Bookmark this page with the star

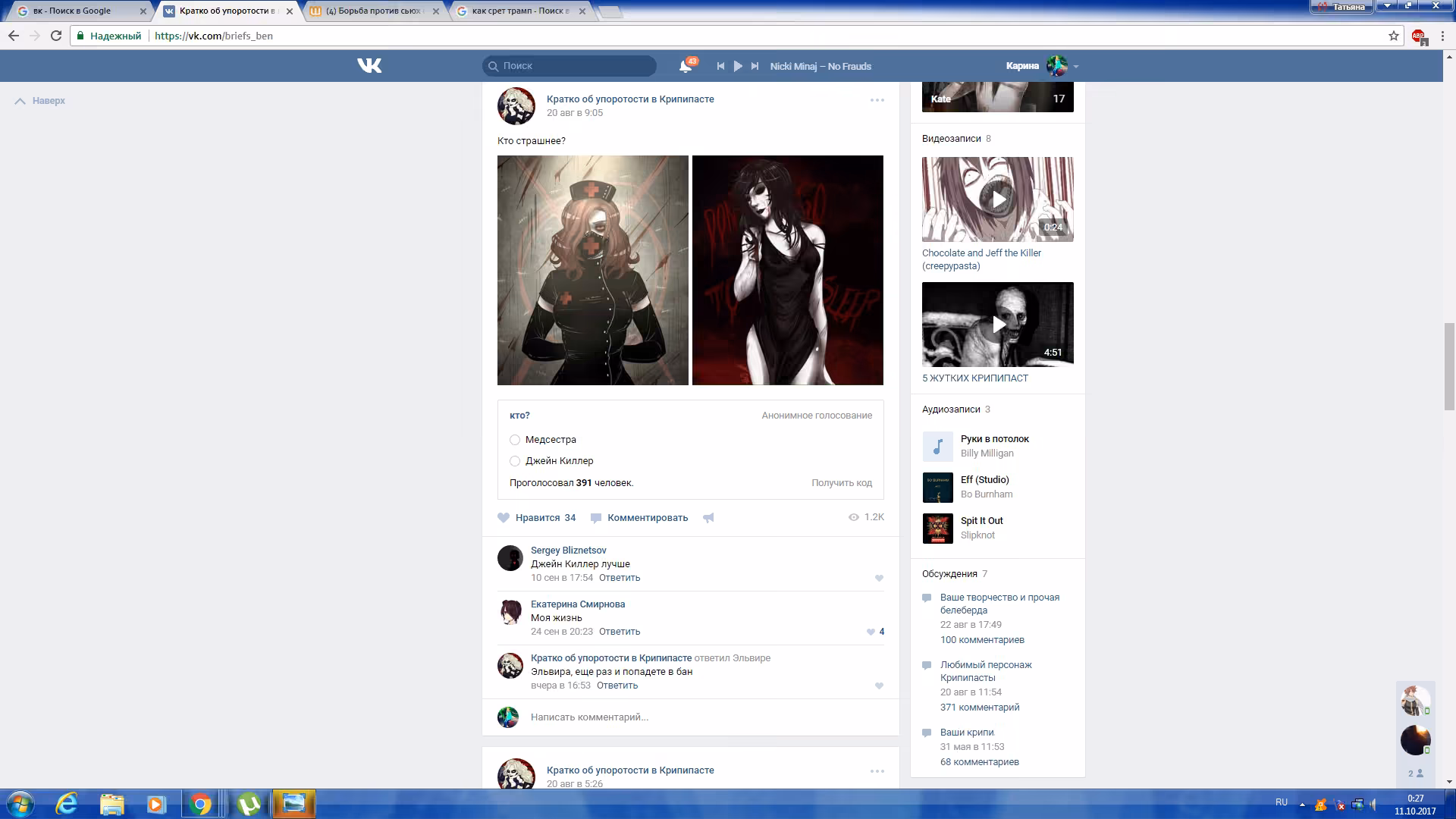[x=1394, y=36]
